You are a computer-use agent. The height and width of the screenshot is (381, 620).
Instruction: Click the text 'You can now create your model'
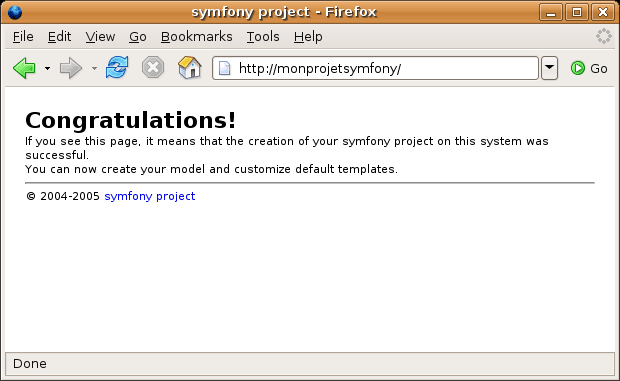tap(115, 169)
